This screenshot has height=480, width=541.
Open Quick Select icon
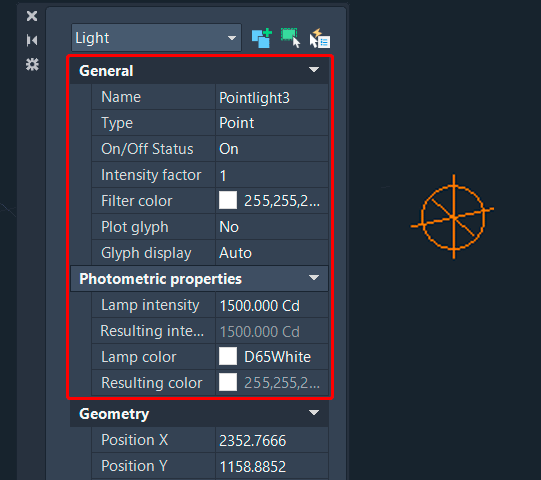(319, 38)
